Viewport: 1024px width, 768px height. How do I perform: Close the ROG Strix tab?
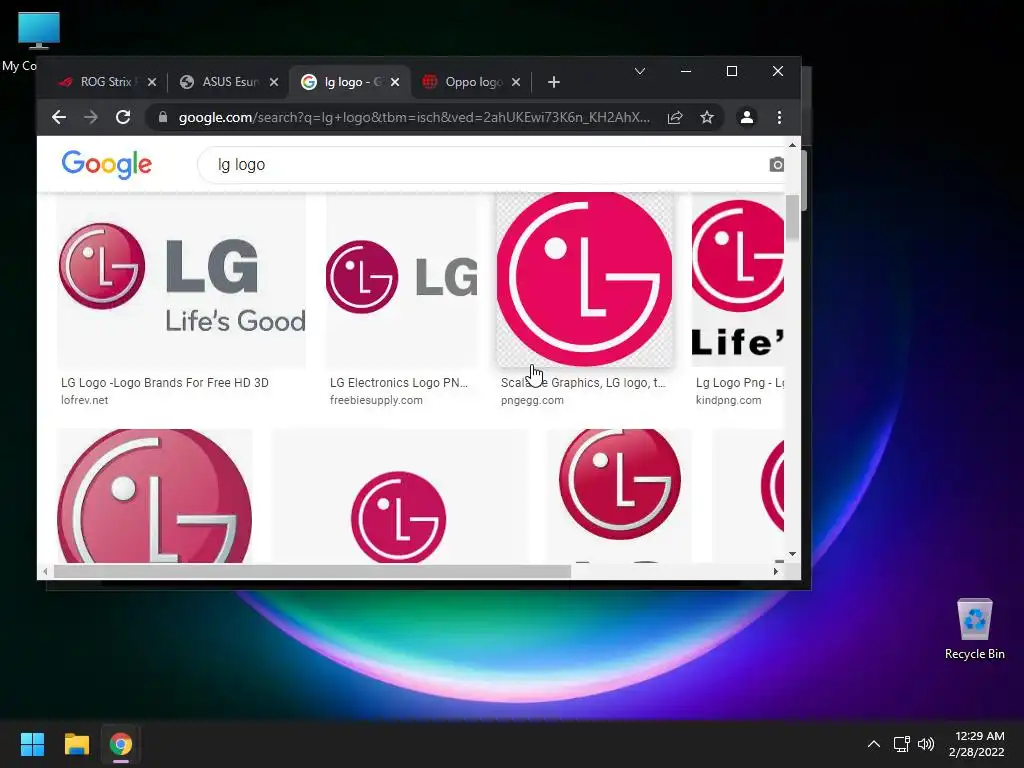tap(152, 82)
